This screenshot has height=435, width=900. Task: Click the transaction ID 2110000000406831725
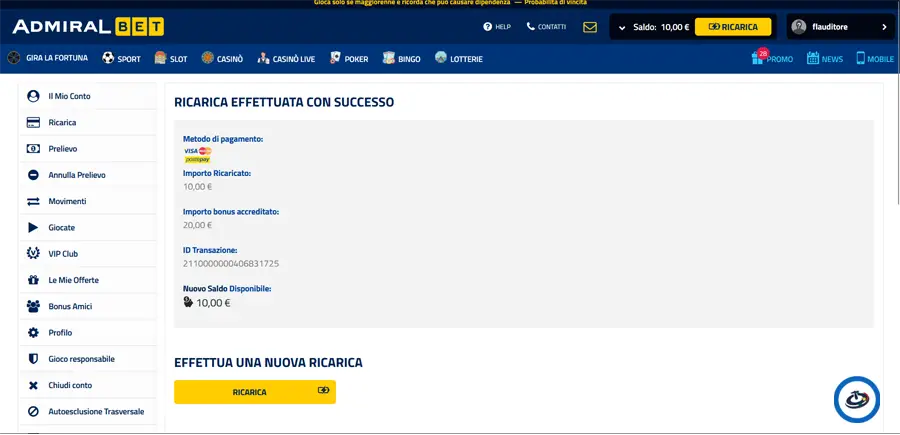(231, 264)
